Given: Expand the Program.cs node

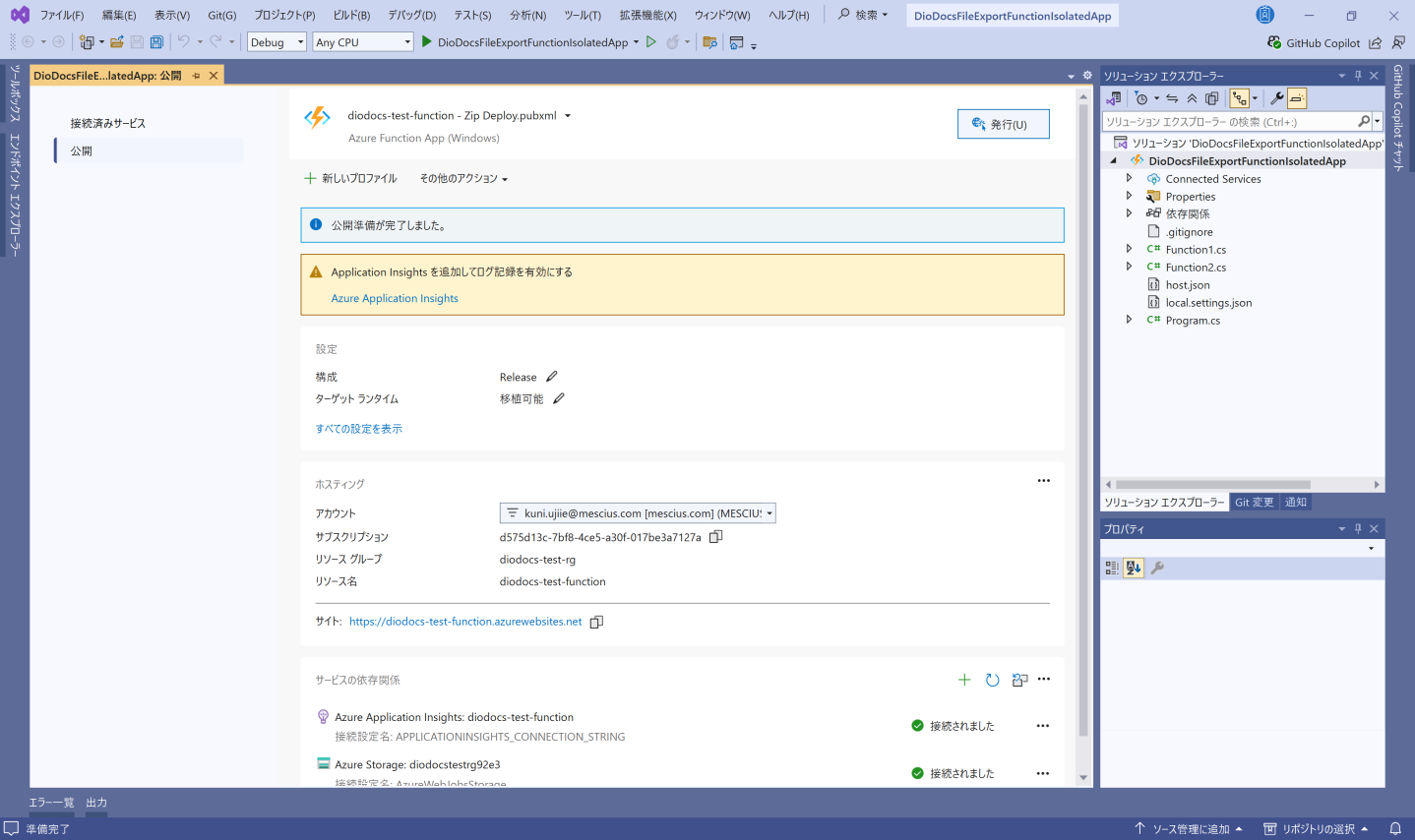Looking at the screenshot, I should (1129, 321).
